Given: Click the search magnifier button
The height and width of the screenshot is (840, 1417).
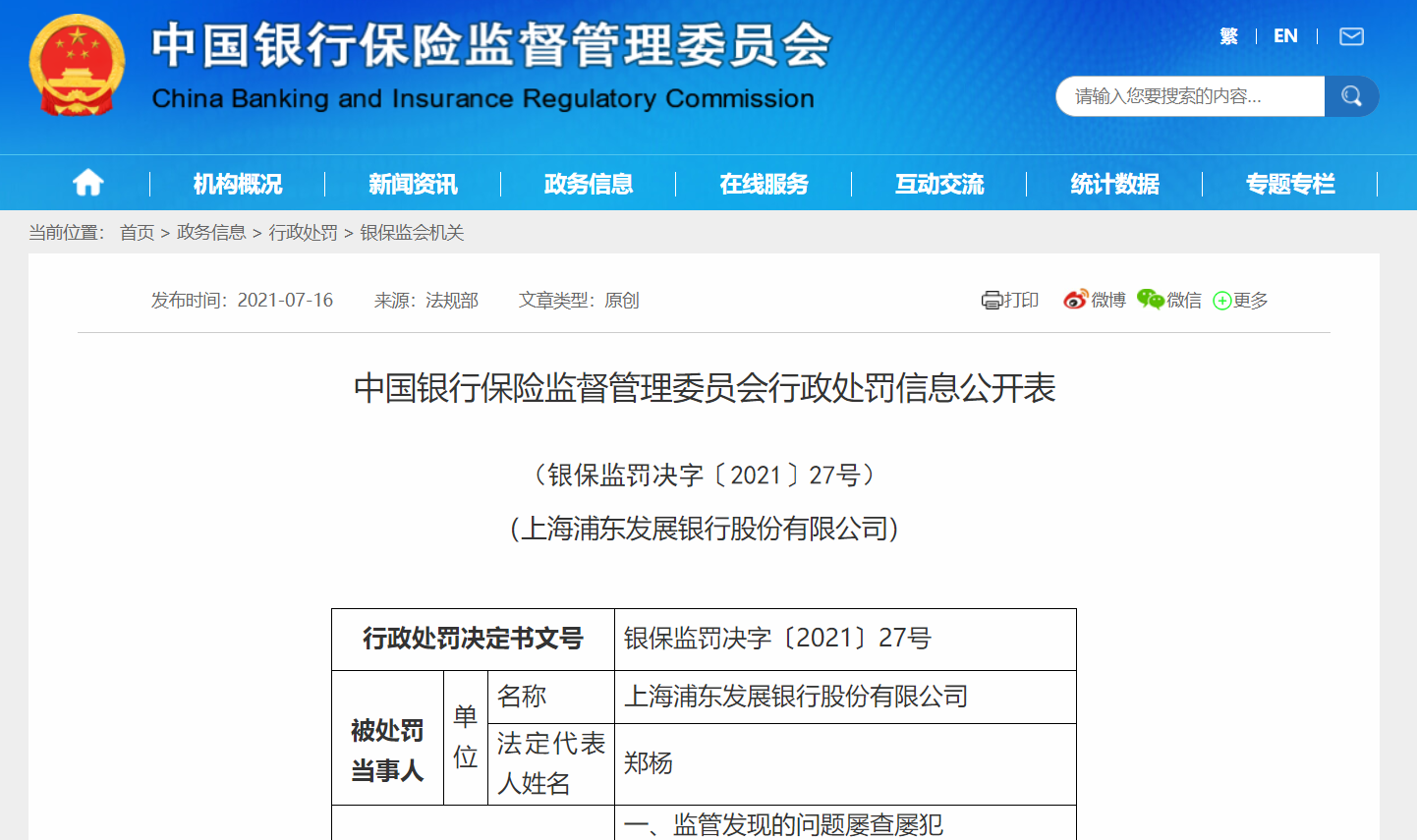Looking at the screenshot, I should [1351, 96].
